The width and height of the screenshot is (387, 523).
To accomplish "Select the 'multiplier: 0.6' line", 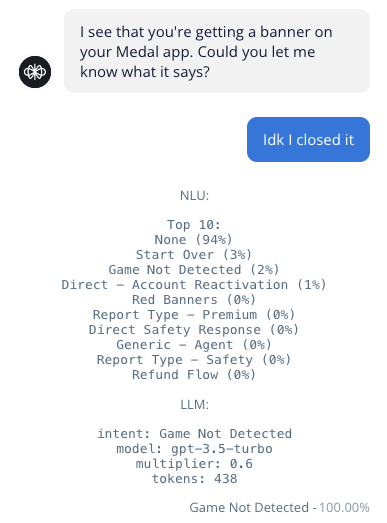I will [194, 464].
